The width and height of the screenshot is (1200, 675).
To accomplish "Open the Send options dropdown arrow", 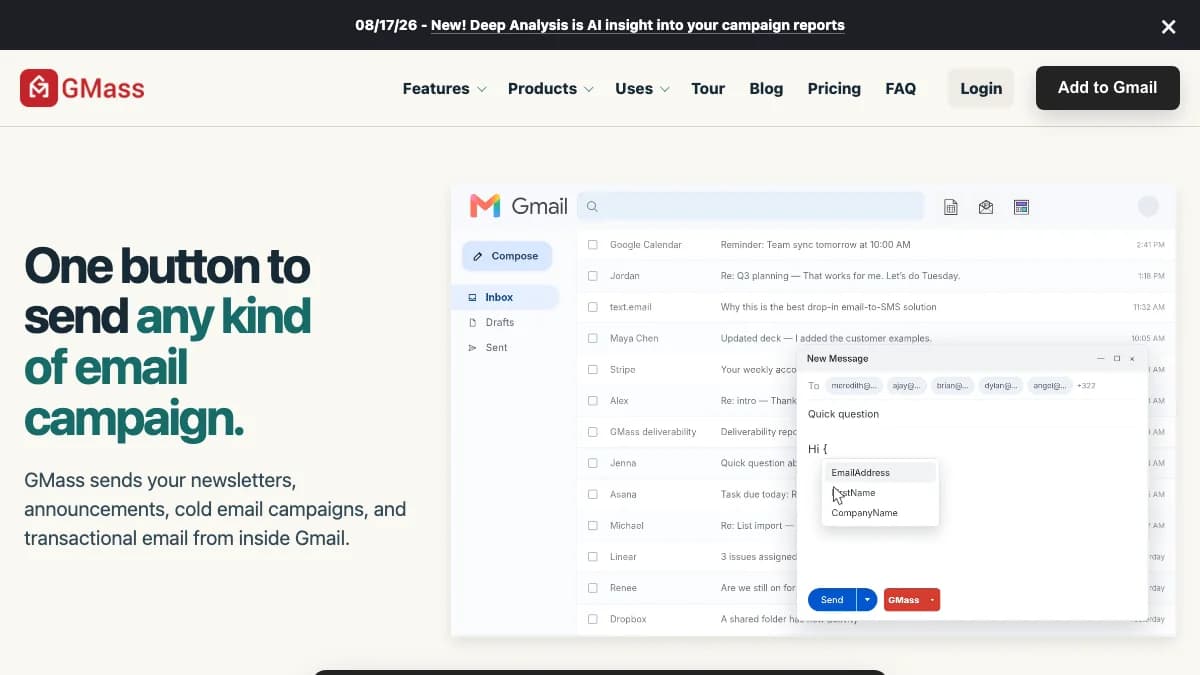I will click(867, 600).
